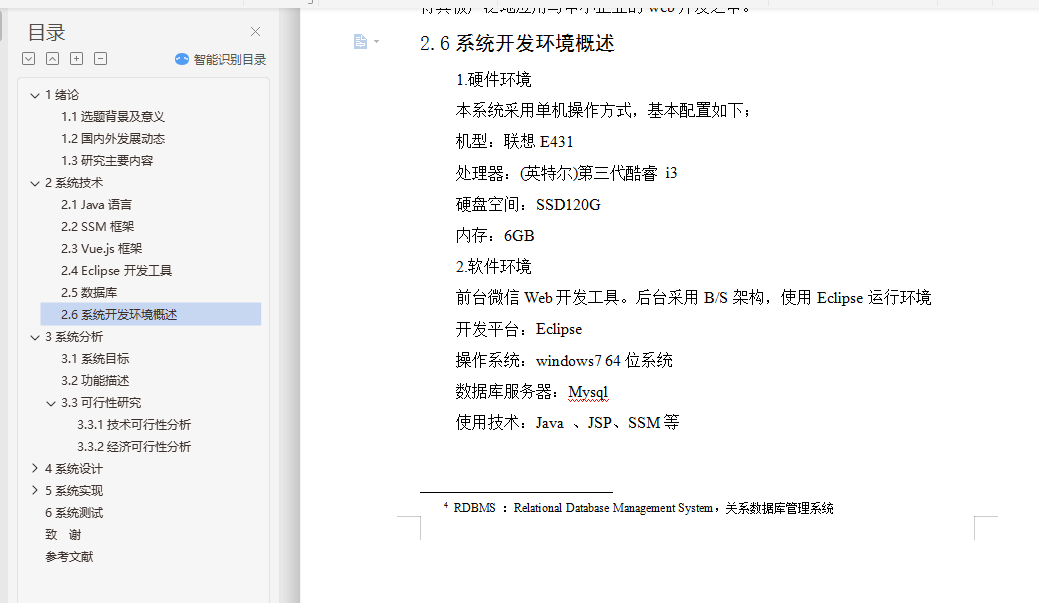Open 3.3 可行性研究 entry
The height and width of the screenshot is (603, 1039).
(x=101, y=402)
